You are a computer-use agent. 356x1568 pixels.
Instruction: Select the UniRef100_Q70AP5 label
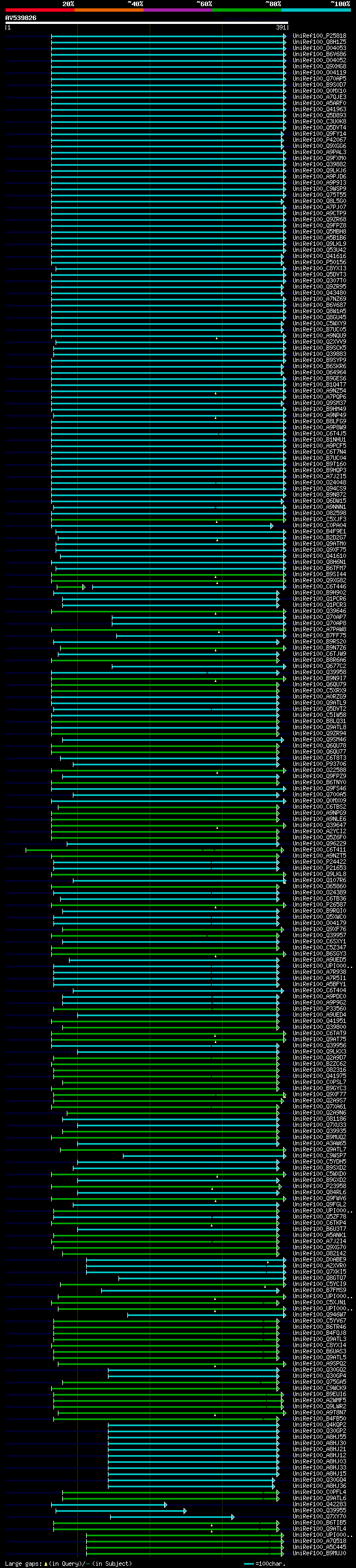[x=319, y=78]
